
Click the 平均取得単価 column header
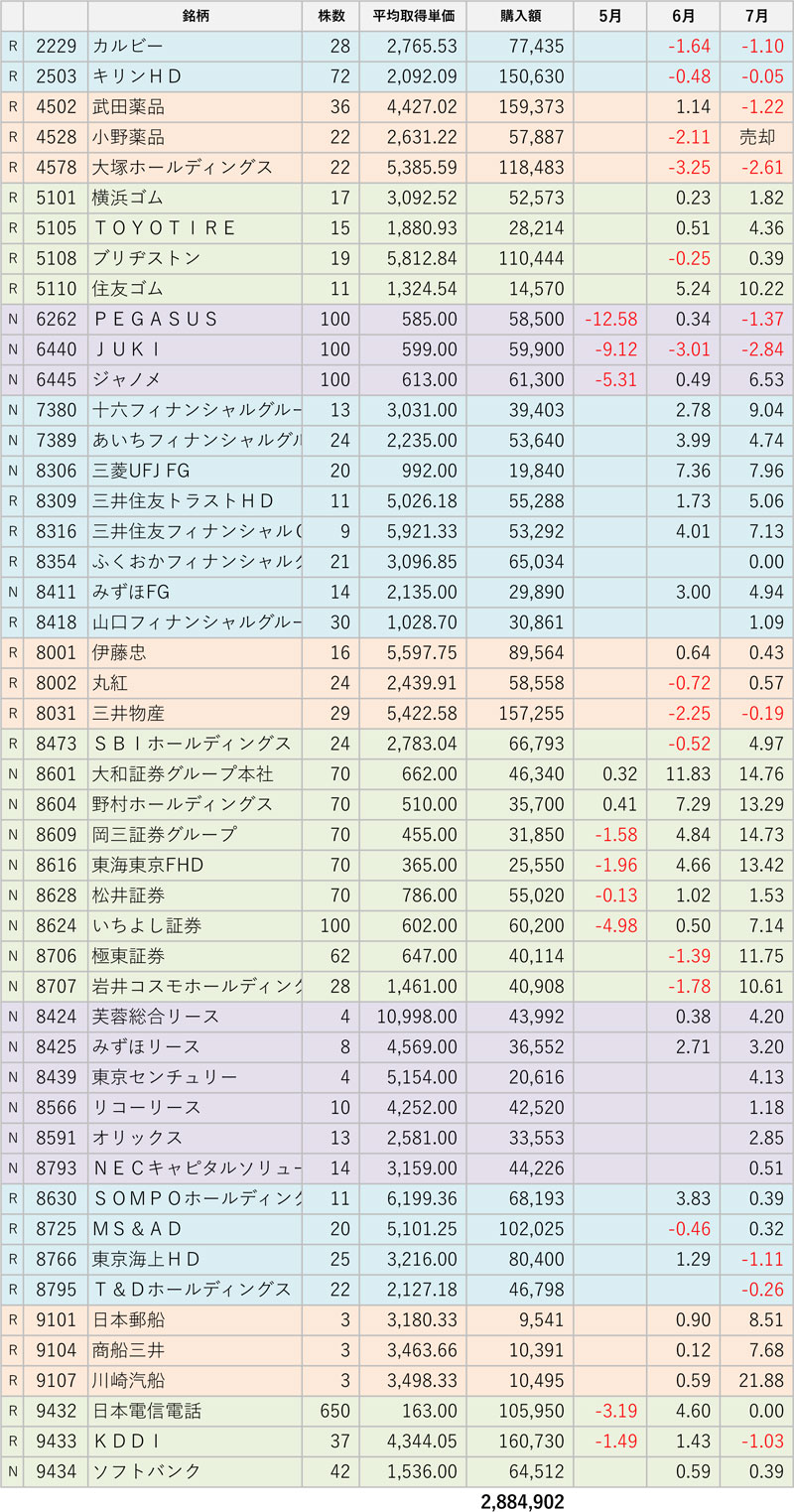click(413, 16)
